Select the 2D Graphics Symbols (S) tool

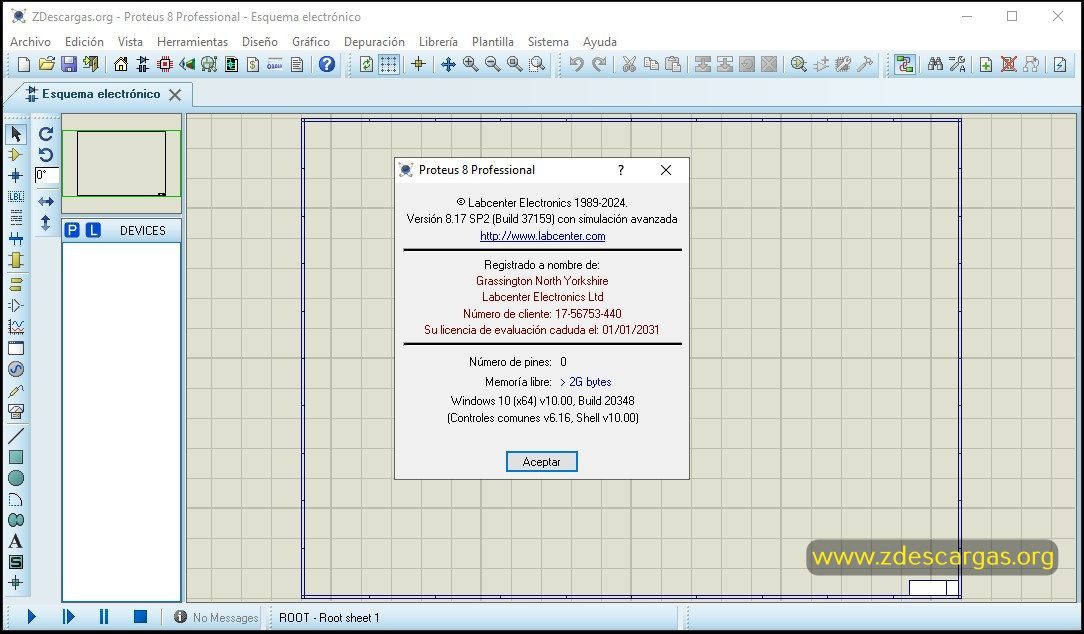(x=16, y=562)
